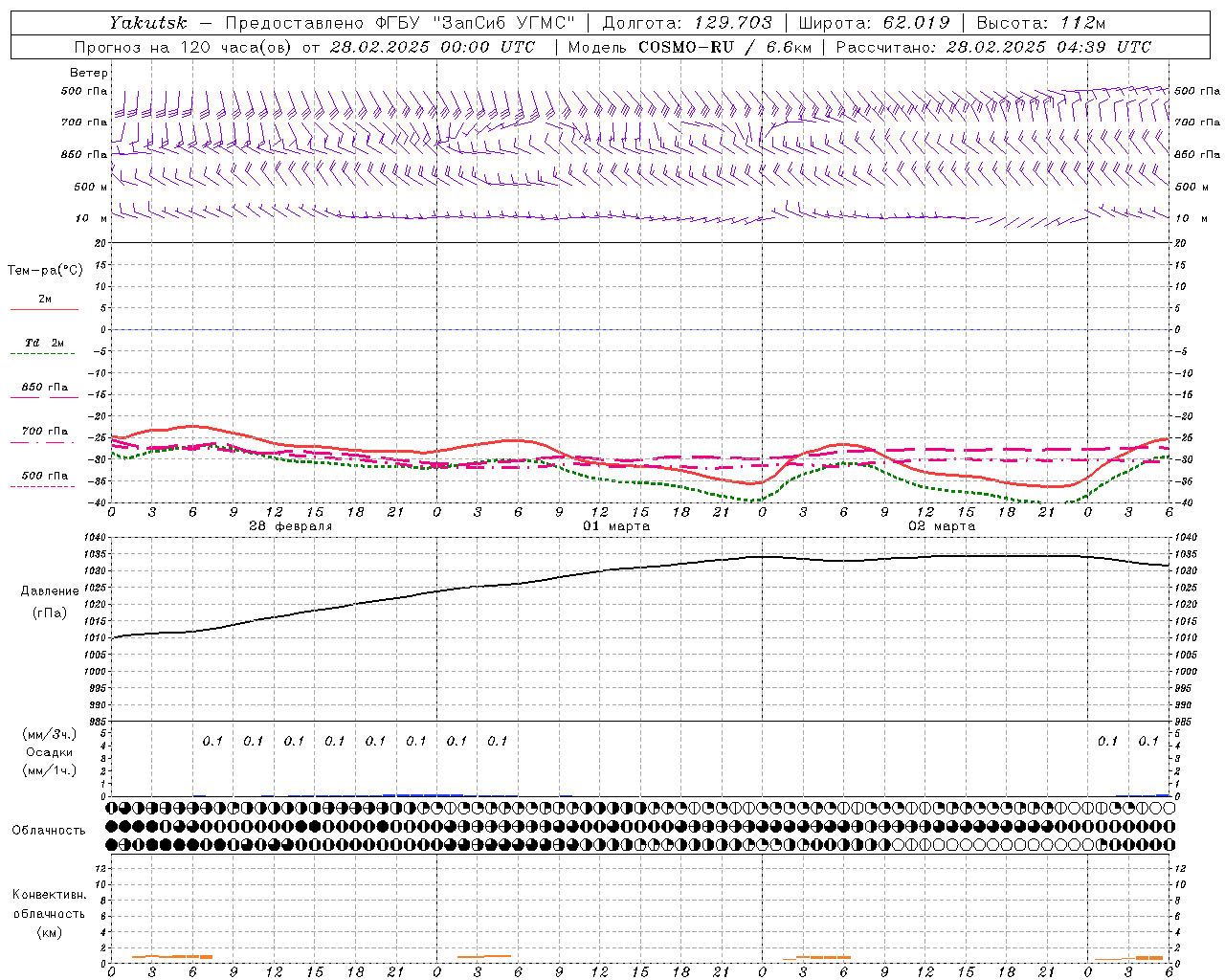Click the '(гПа)' unit under Давление
This screenshot has width=1225, height=980.
coord(50,612)
